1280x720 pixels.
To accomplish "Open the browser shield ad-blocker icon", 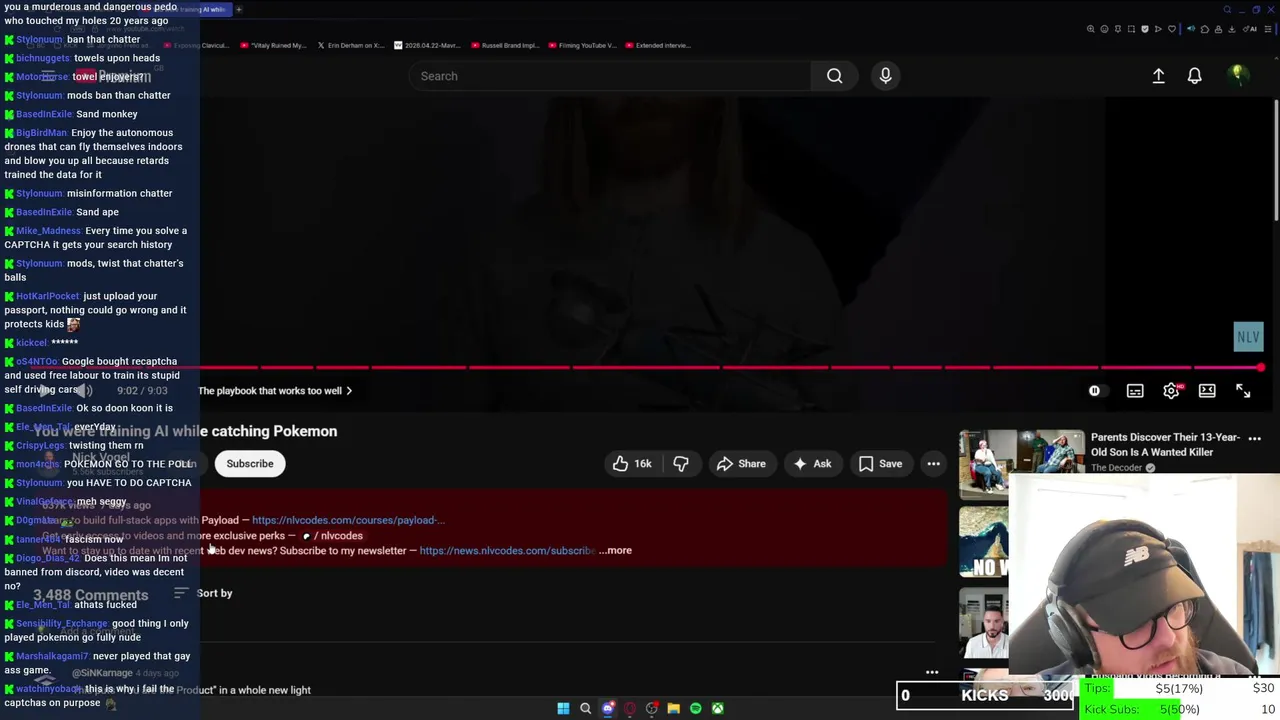I will coord(1145,29).
